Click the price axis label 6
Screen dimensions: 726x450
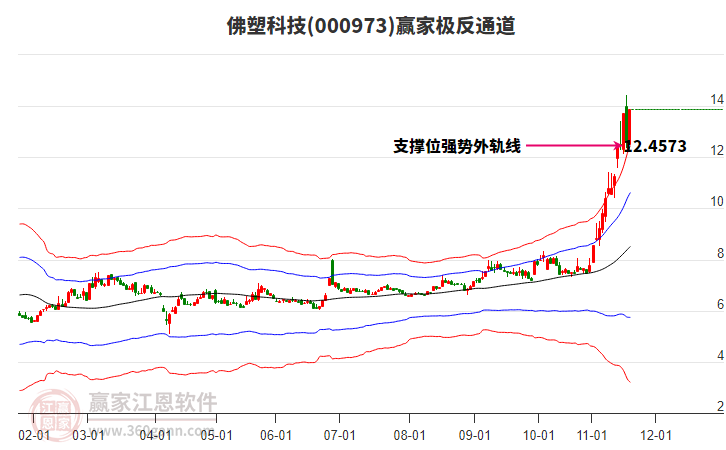[720, 304]
